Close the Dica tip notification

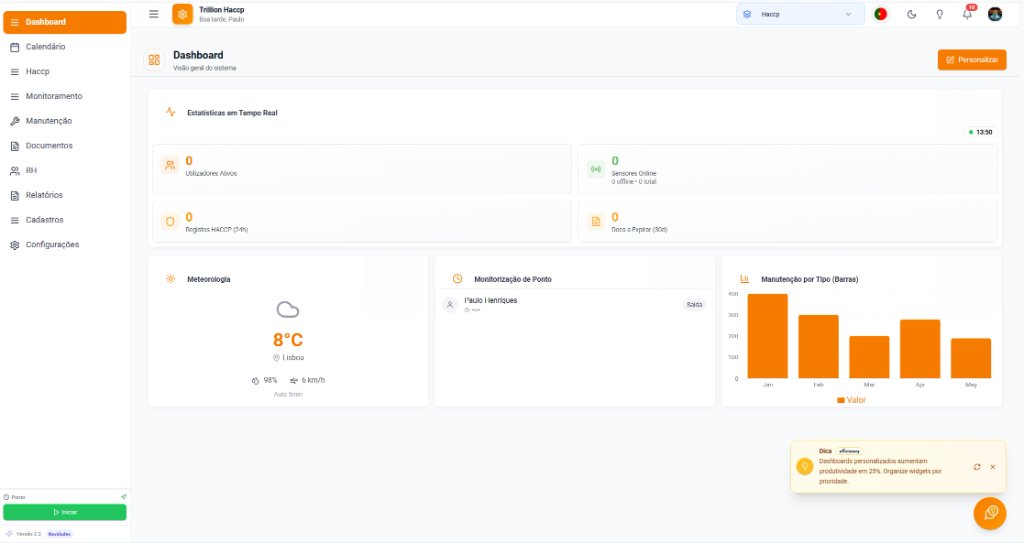(993, 467)
